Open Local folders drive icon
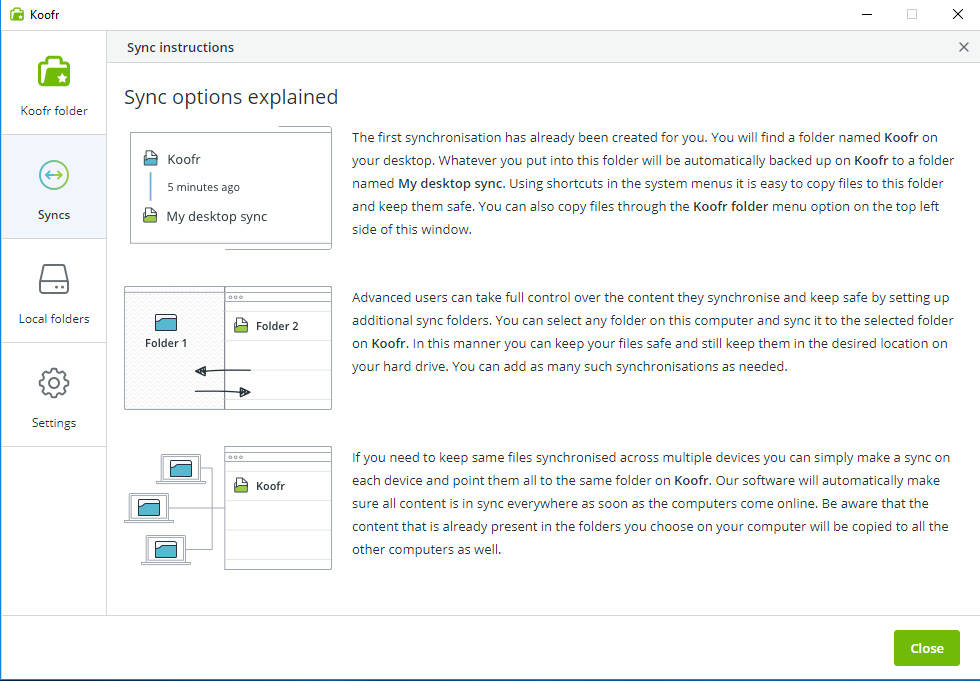The width and height of the screenshot is (980, 681). (x=54, y=279)
